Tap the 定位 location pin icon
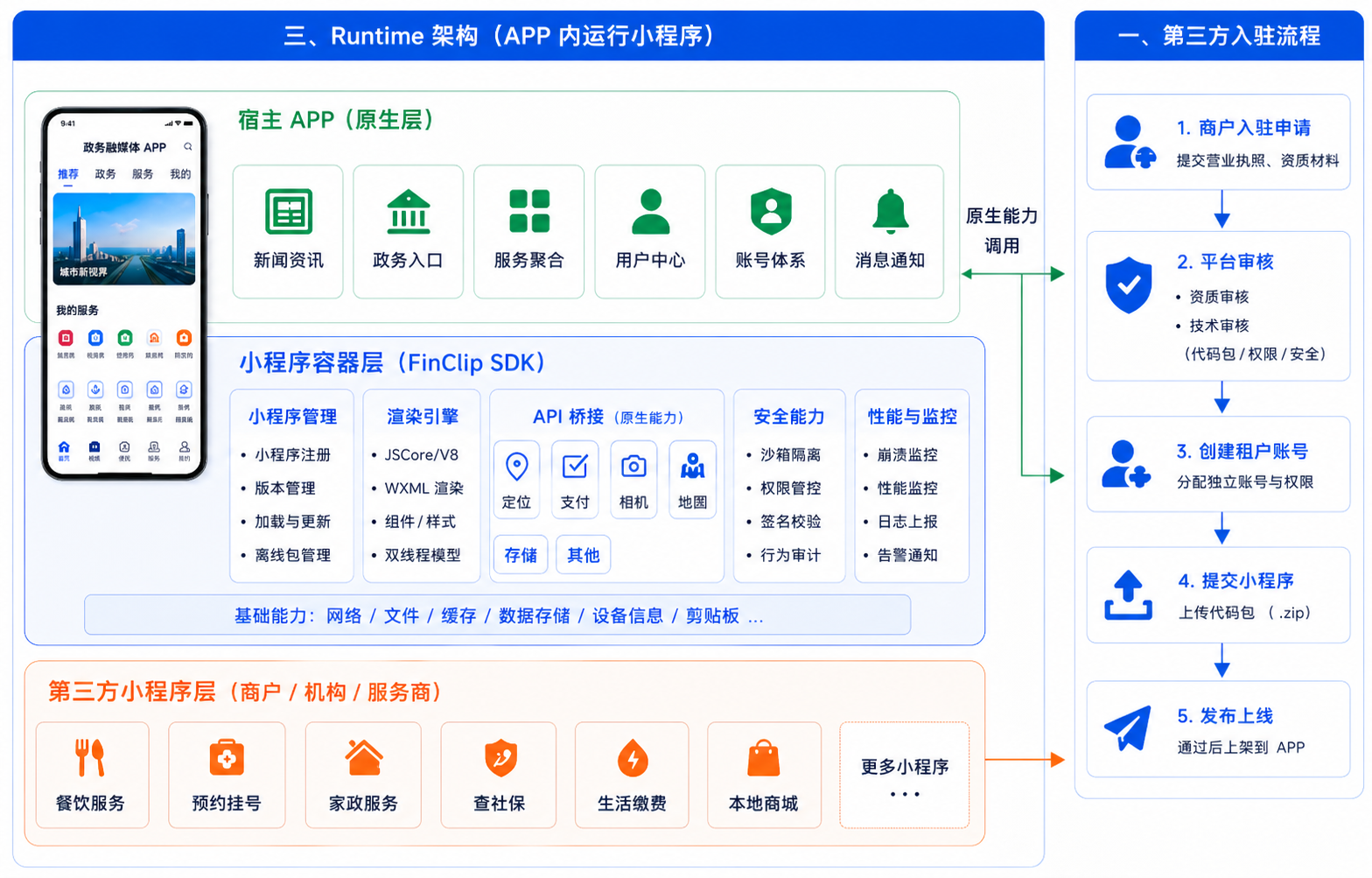 tap(516, 467)
